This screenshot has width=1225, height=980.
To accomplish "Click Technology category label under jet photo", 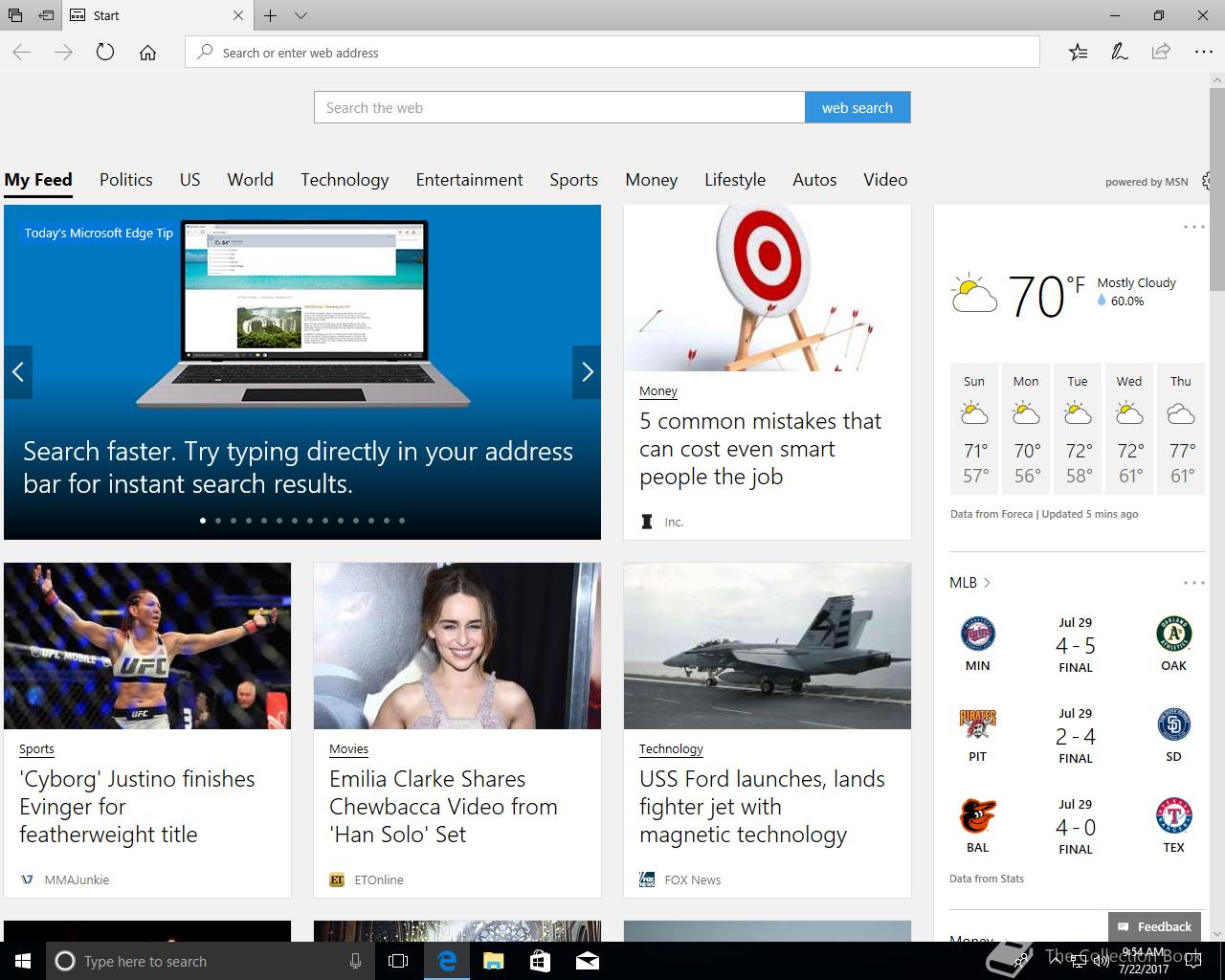I will (671, 749).
